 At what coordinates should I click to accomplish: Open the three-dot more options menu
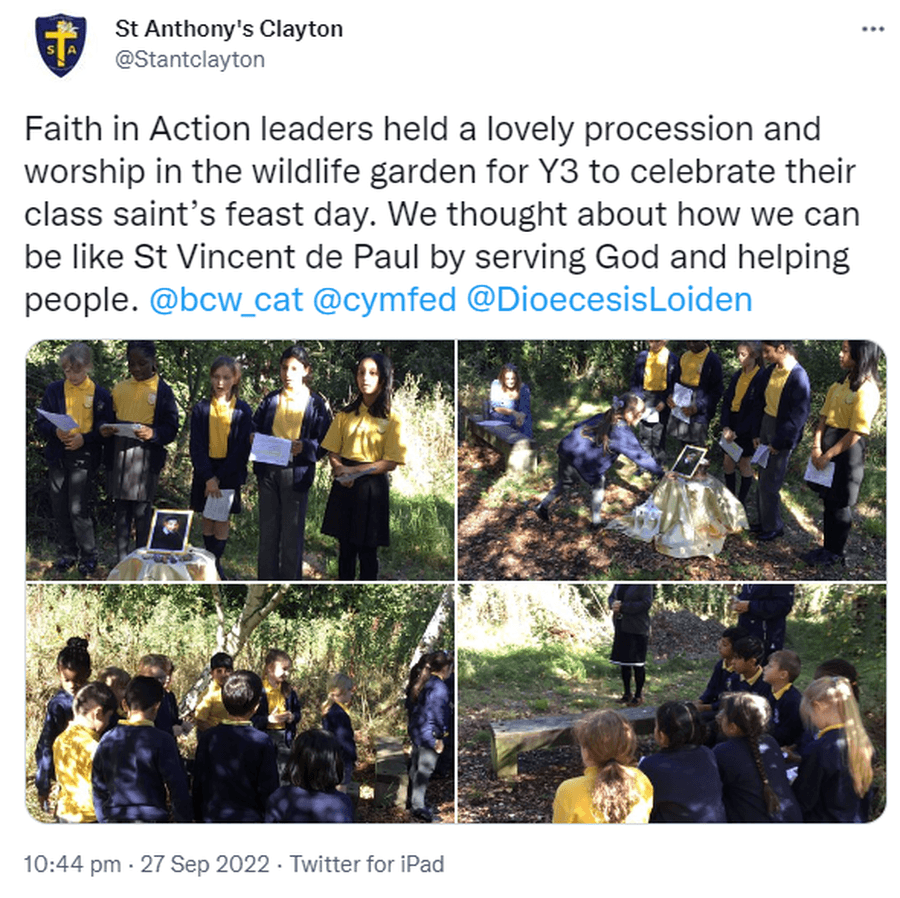(872, 29)
